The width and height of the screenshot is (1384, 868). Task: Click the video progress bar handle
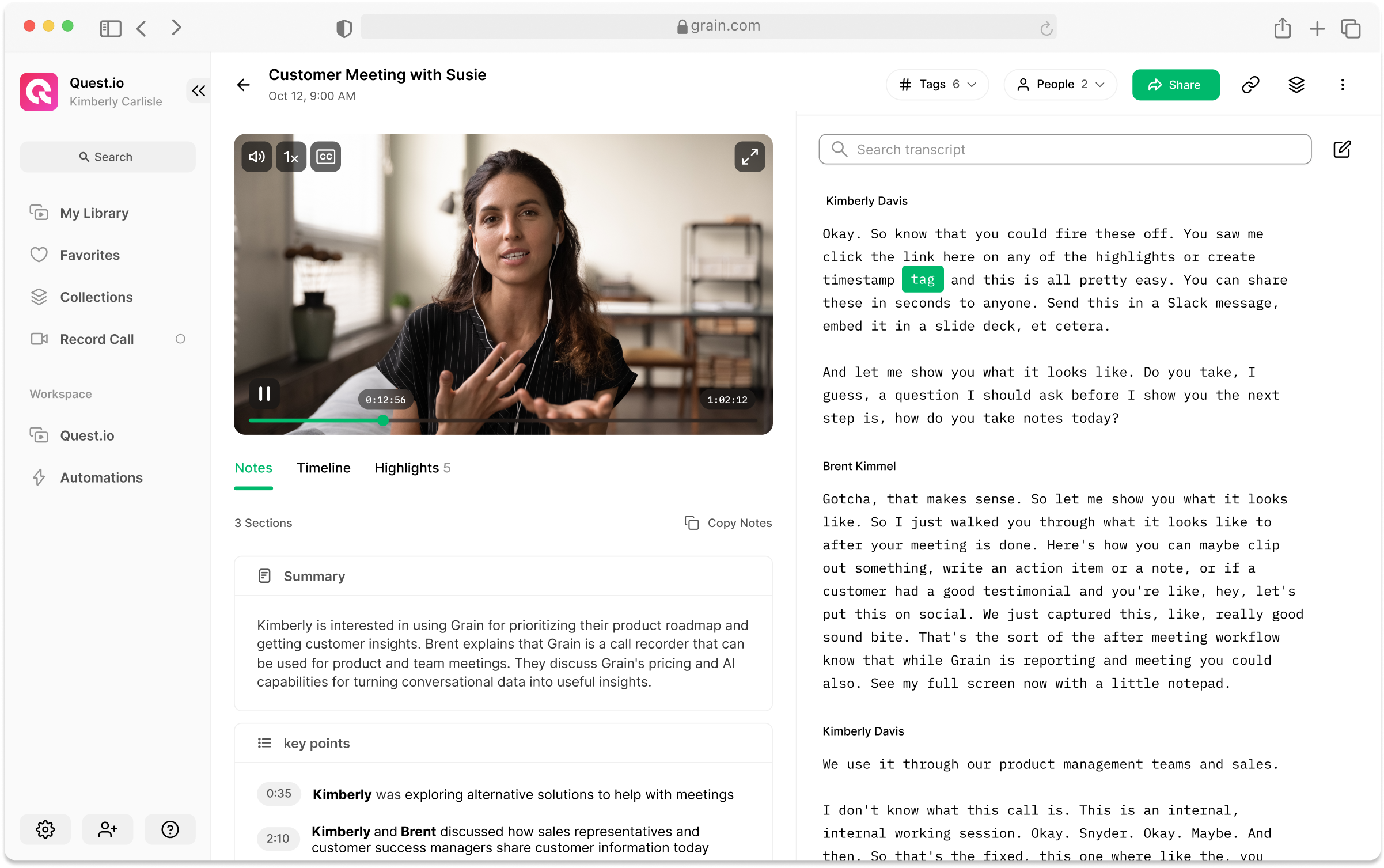click(383, 420)
